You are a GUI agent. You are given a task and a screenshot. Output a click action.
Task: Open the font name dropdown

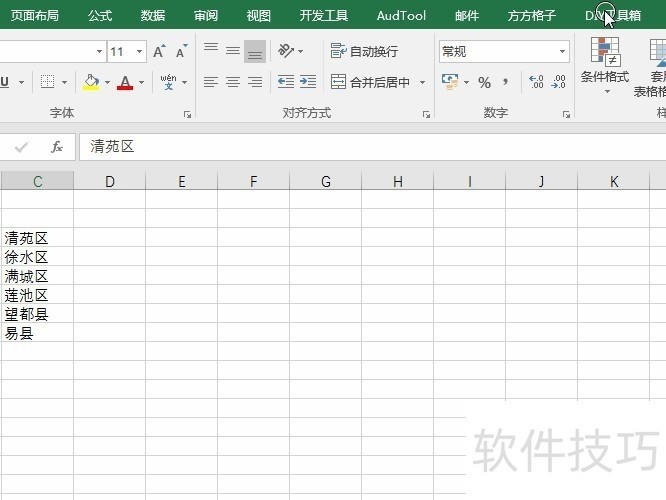point(99,51)
